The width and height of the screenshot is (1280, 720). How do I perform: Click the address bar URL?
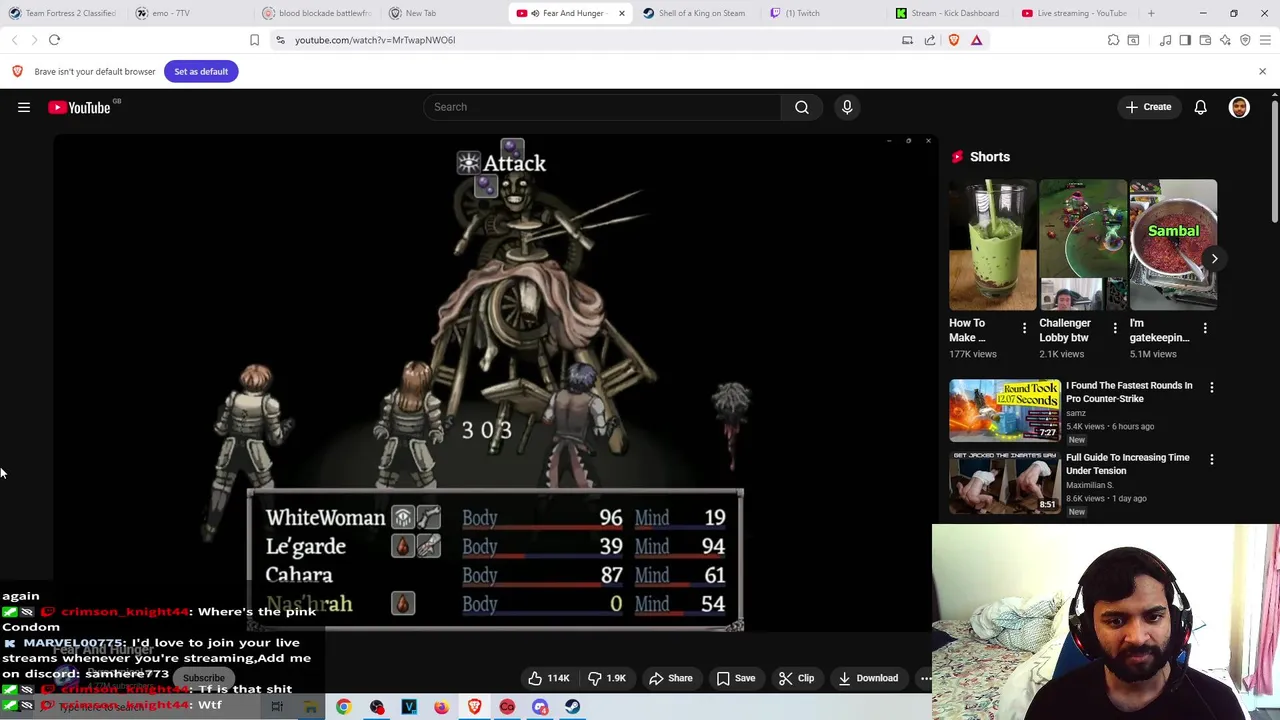pyautogui.click(x=375, y=40)
